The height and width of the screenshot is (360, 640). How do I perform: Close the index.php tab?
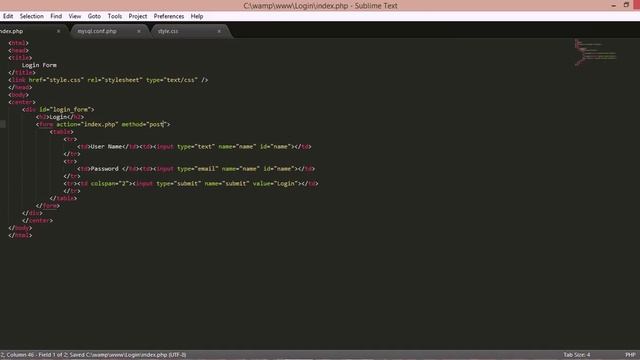58,31
